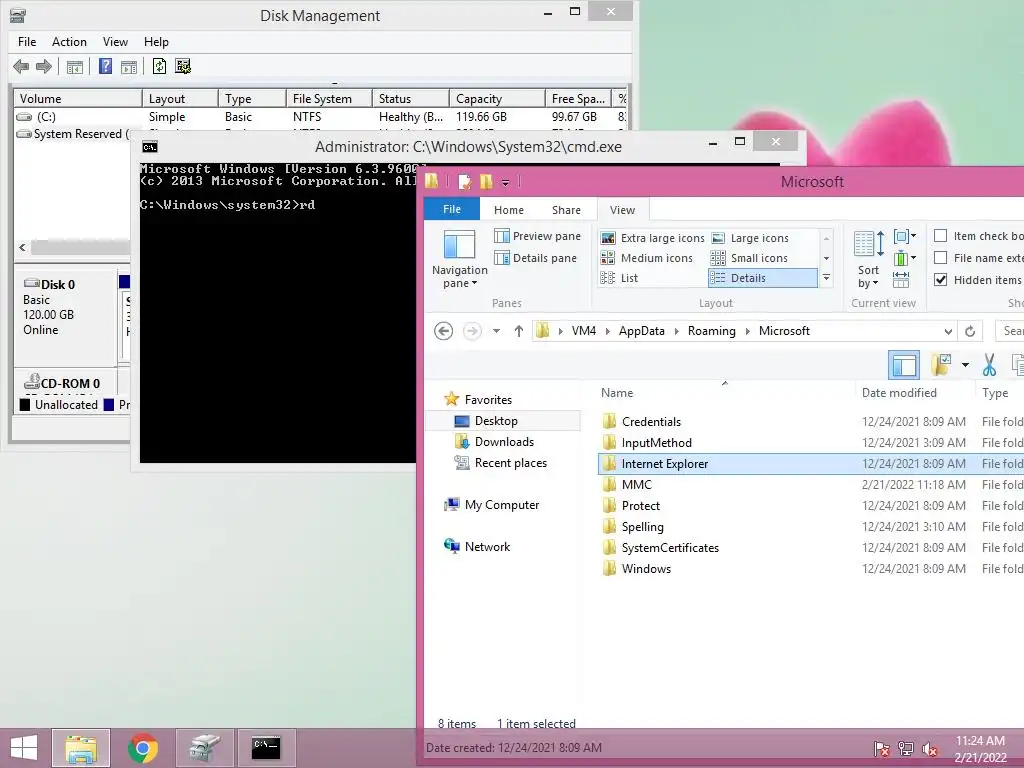The width and height of the screenshot is (1024, 768).
Task: Open Disk Management Action menu
Action: [x=69, y=42]
